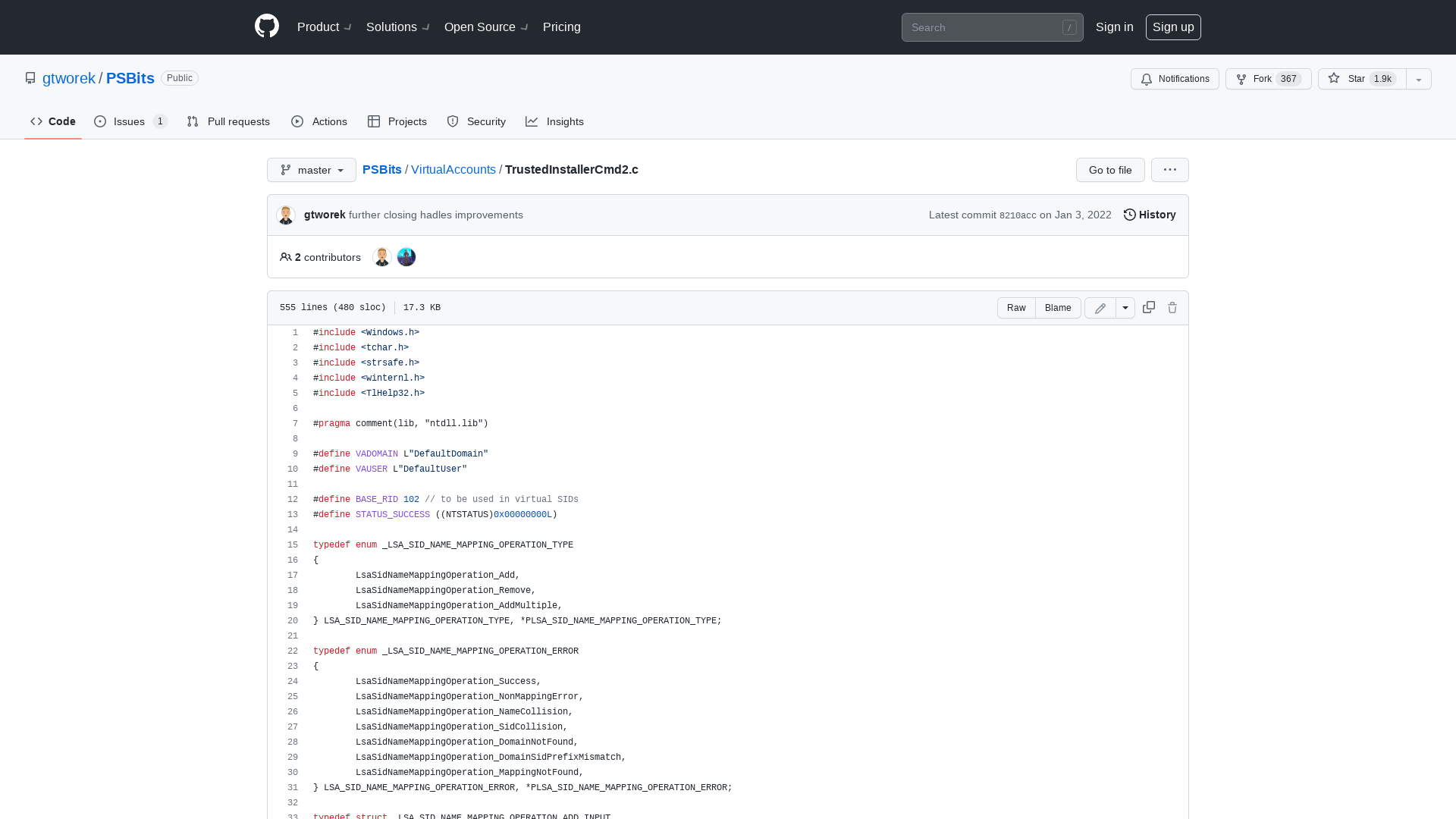Image resolution: width=1456 pixels, height=819 pixels.
Task: Click the star count 1.9k
Action: coord(1383,79)
